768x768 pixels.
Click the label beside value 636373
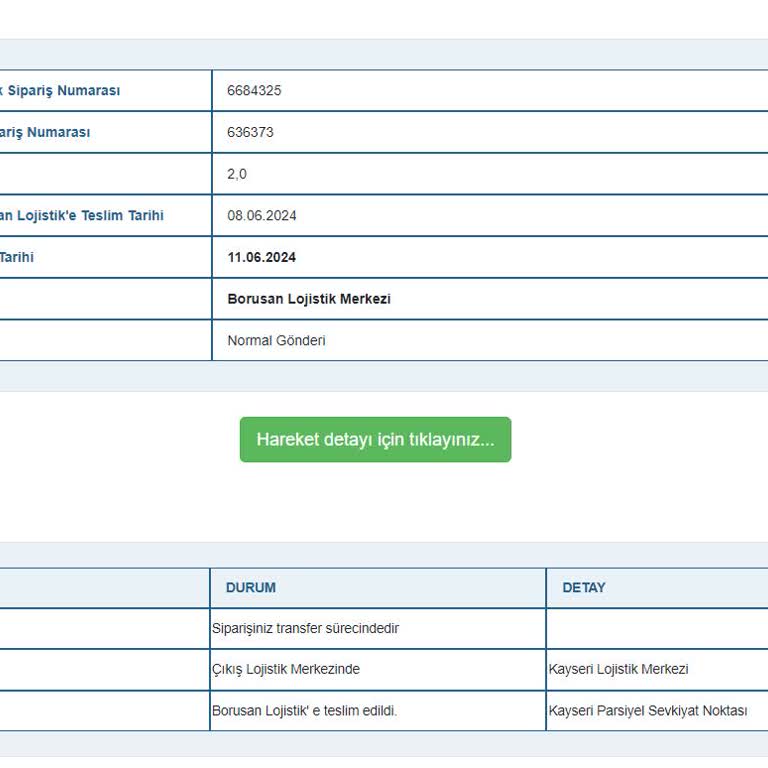(45, 132)
